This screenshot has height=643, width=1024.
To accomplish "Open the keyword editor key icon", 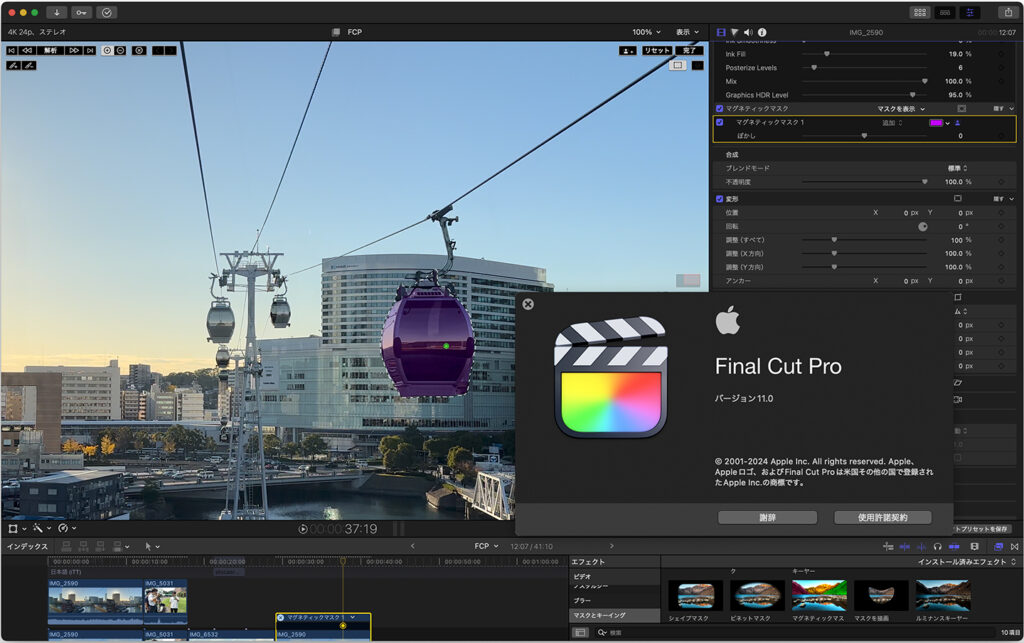I will point(81,12).
